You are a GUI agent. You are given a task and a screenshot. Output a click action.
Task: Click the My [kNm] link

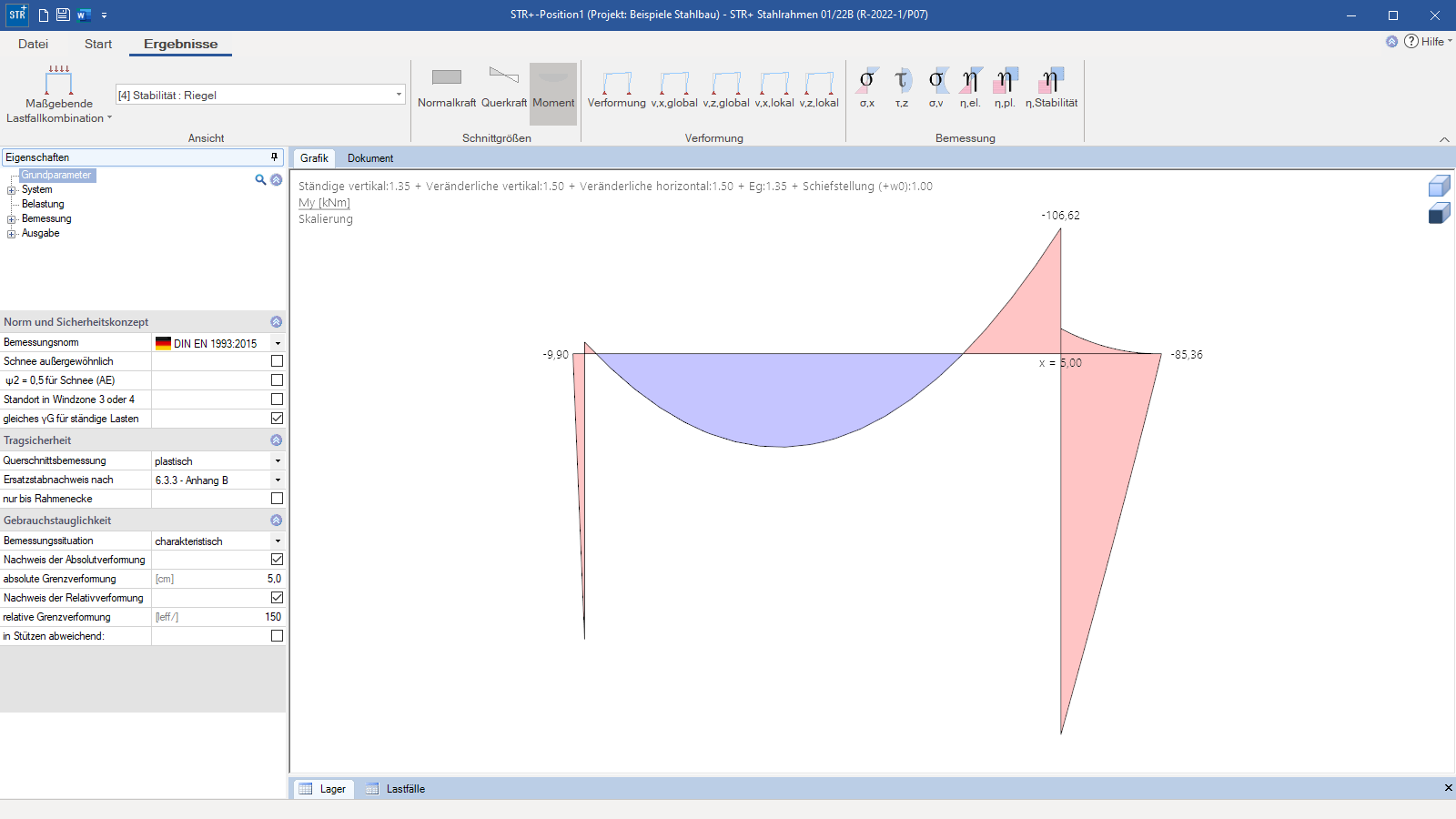pos(324,203)
